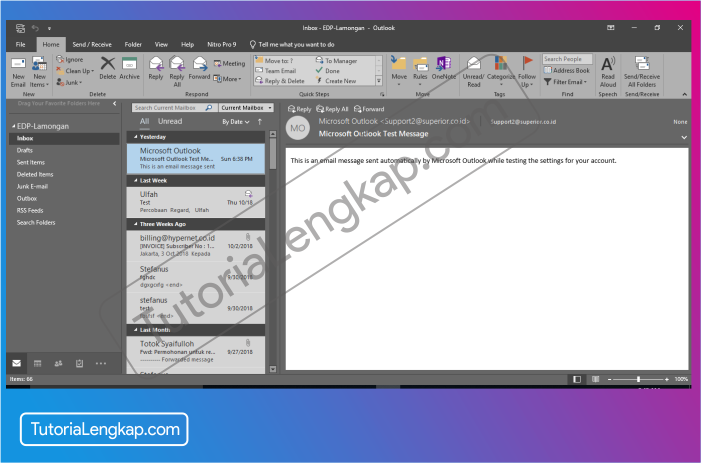Switch to Mail view icon
Viewport: 701px width, 463px height.
click(x=17, y=363)
